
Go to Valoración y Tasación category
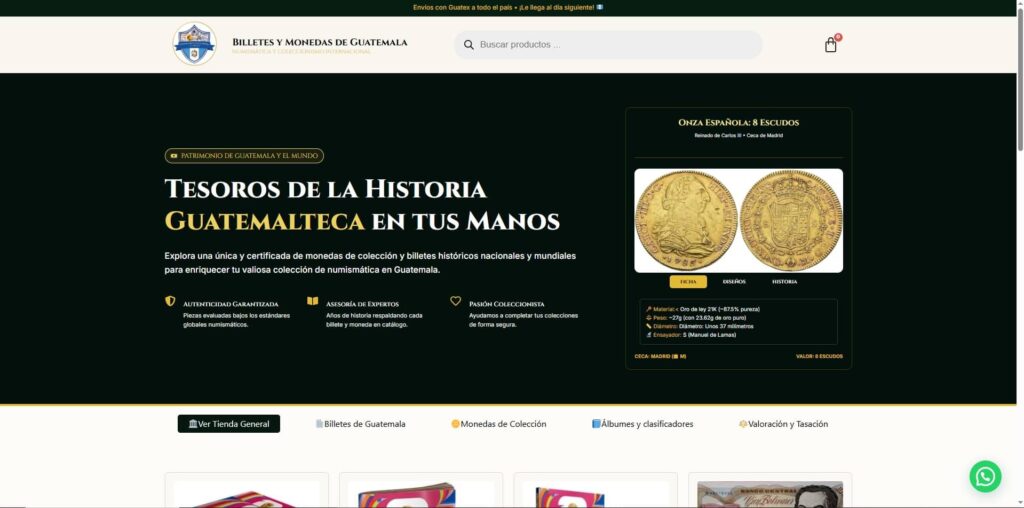tap(783, 424)
